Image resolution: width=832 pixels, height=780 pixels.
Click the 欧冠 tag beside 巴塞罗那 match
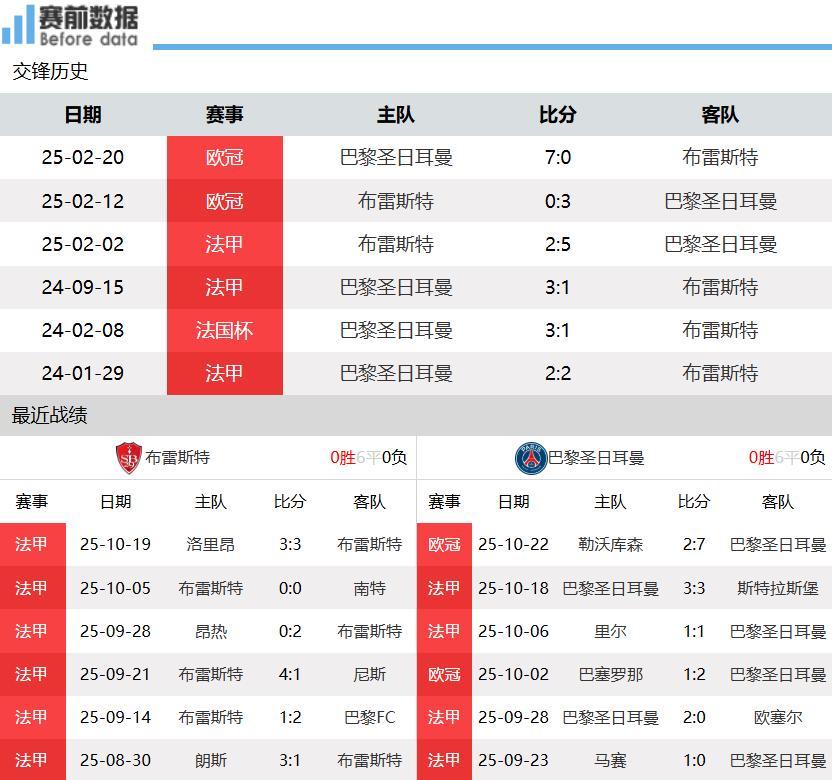coord(444,674)
